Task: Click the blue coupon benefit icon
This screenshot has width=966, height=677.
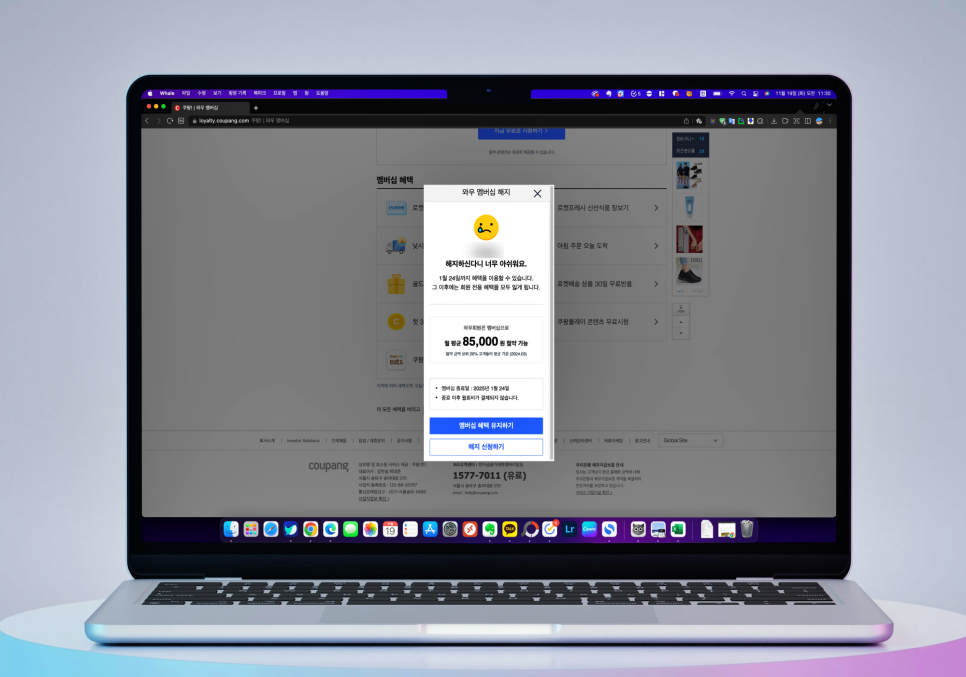Action: 396,208
